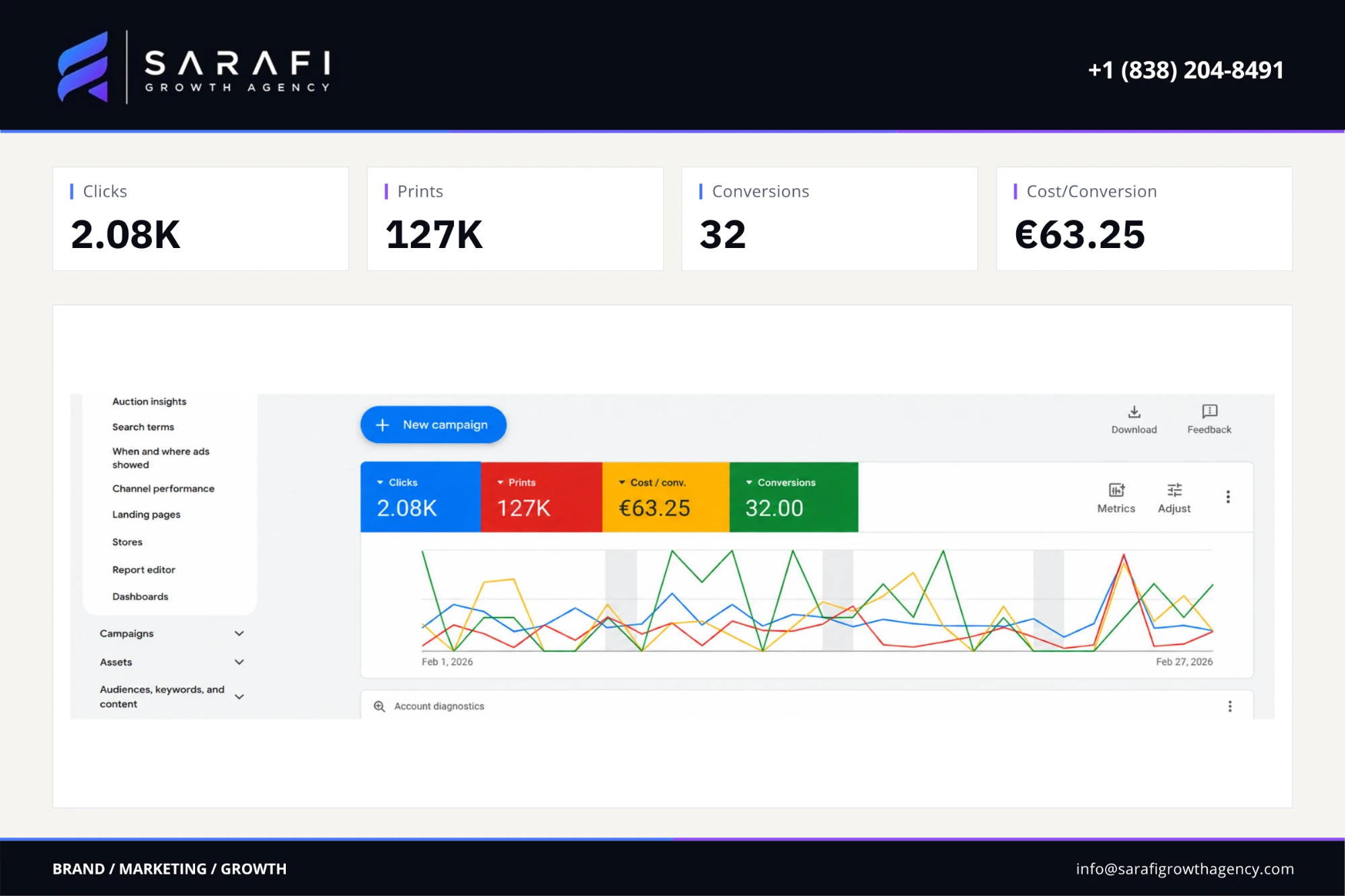The image size is (1345, 896).
Task: Click the Cost/Conversion card €63.25
Action: [x=1144, y=219]
